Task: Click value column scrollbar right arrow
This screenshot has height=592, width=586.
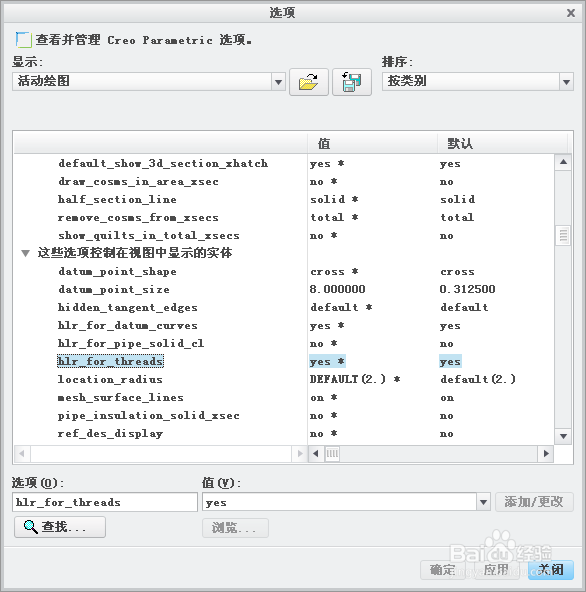Action: 546,453
